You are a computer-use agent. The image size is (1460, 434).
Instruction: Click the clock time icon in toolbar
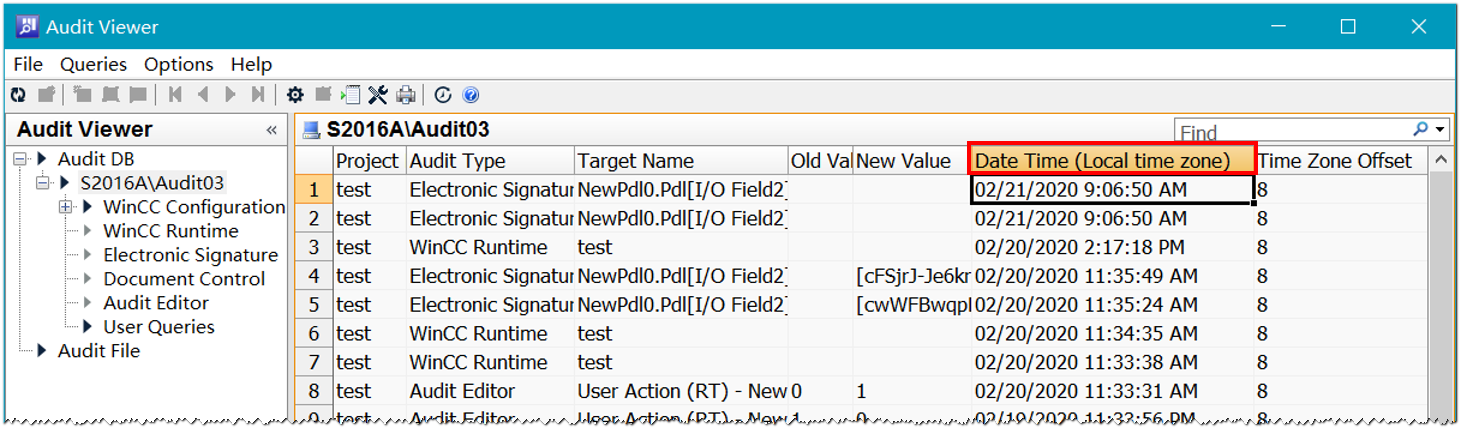[x=443, y=95]
